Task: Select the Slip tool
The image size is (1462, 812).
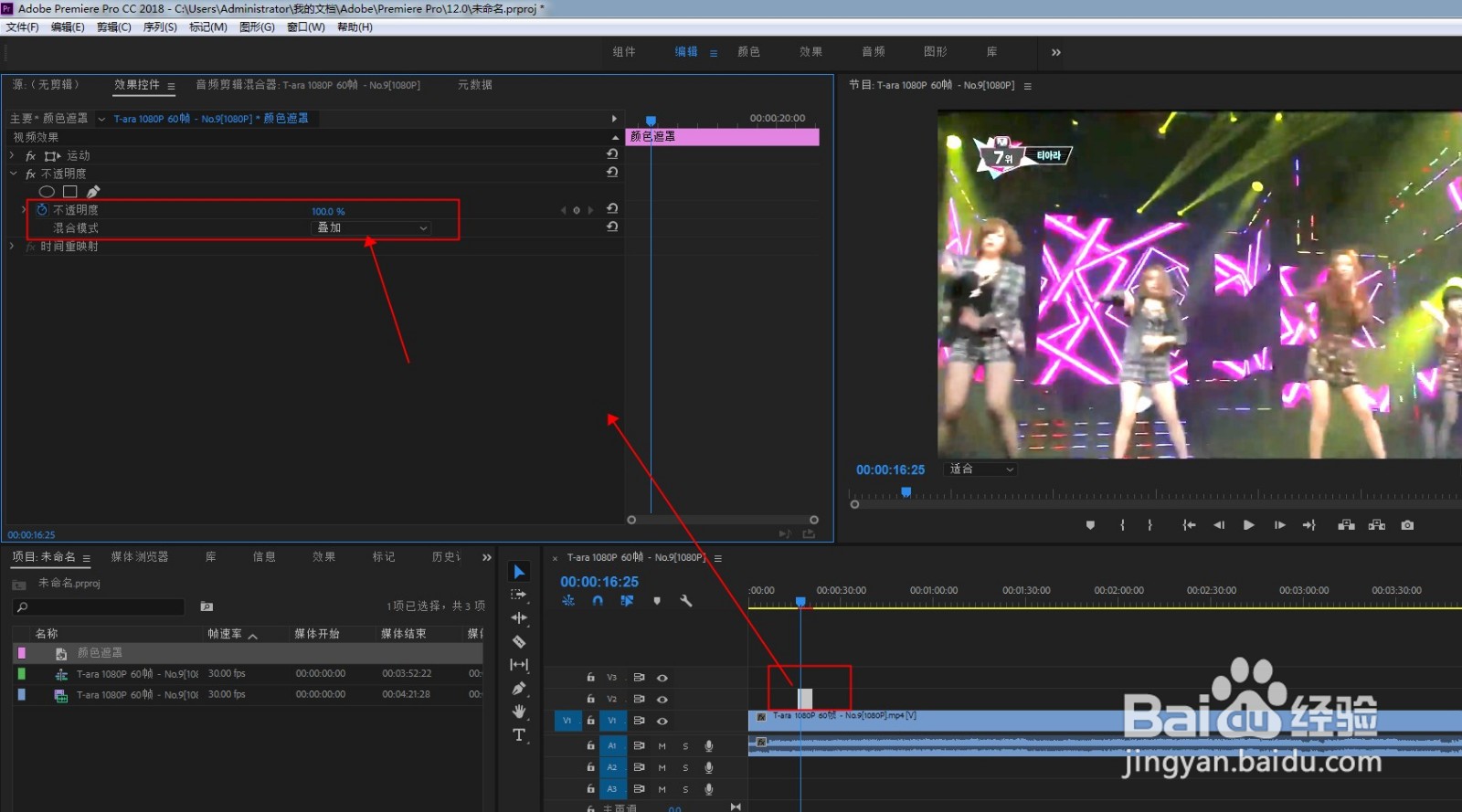Action: (x=519, y=665)
